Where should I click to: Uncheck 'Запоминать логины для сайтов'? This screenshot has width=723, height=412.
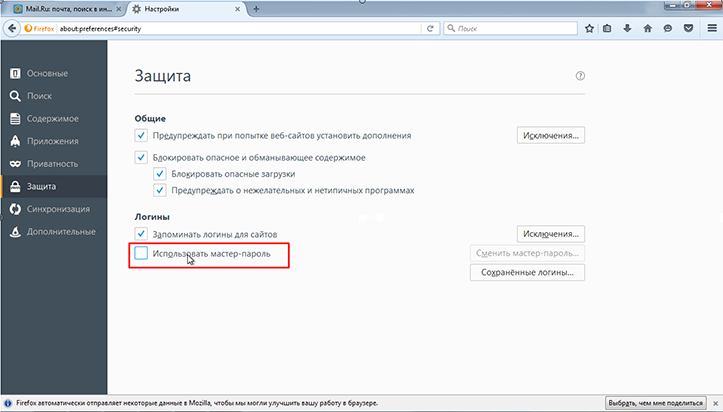tap(141, 233)
